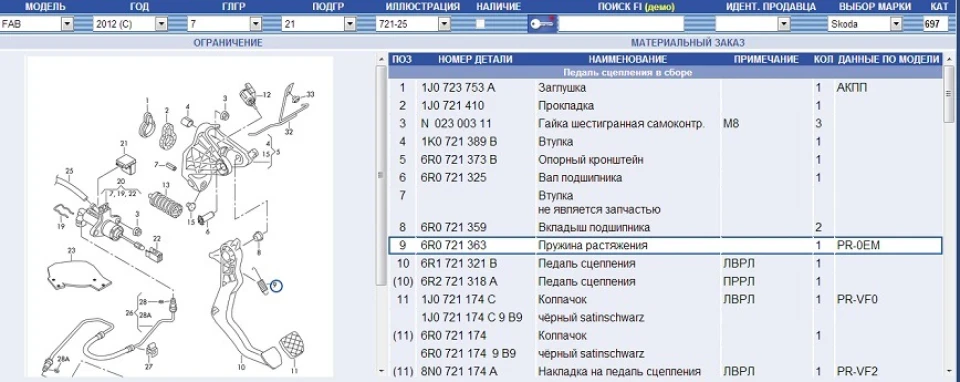
Task: Toggle the НАЛИЧИЕ checkbox
Action: click(x=481, y=24)
